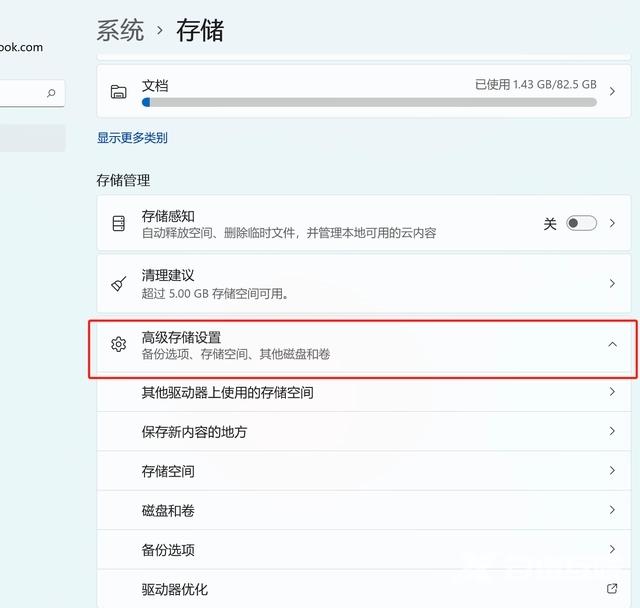Collapse 高级存储设置 using the up chevron
Viewport: 640px width, 608px height.
tap(612, 344)
